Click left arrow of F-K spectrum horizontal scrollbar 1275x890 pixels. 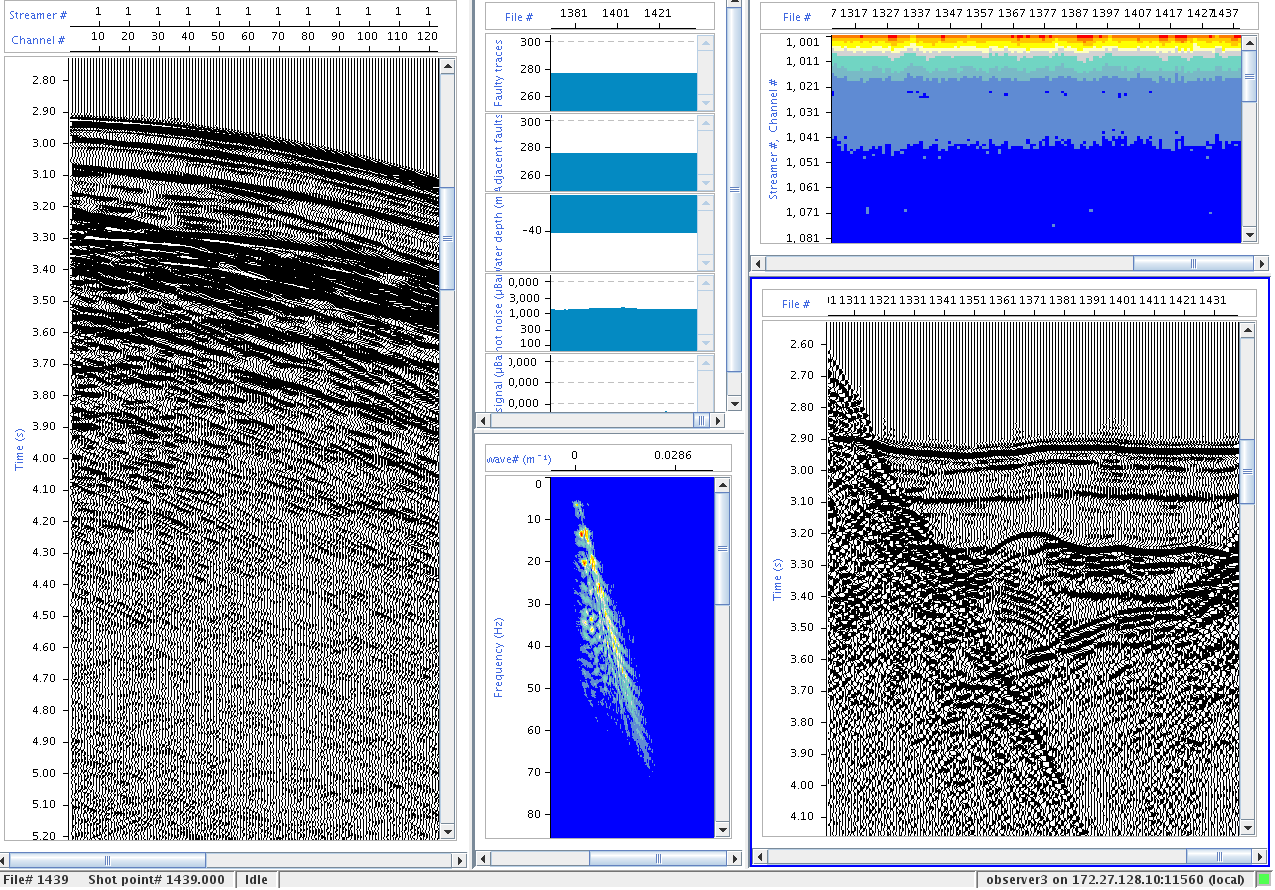click(x=482, y=858)
